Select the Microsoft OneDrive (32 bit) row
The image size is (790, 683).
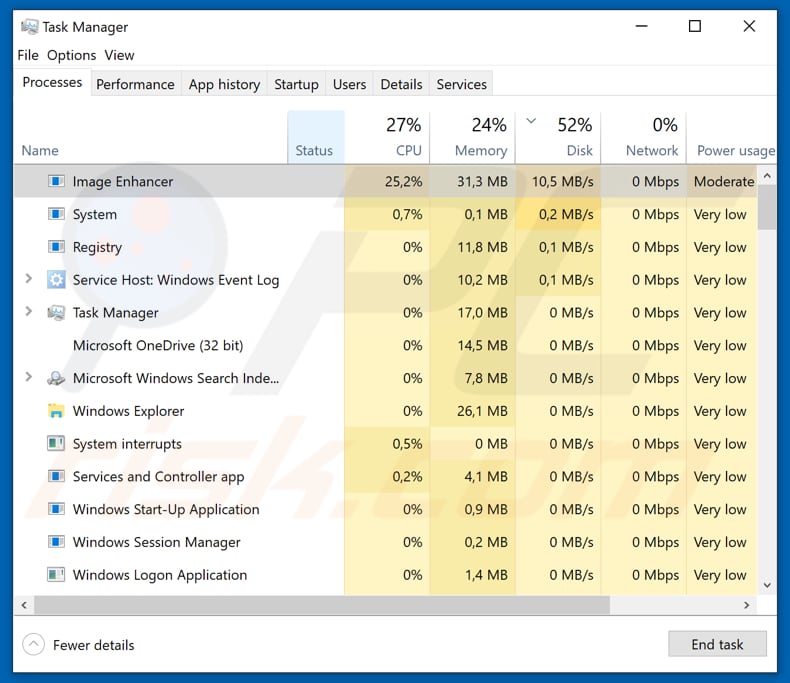coord(385,346)
